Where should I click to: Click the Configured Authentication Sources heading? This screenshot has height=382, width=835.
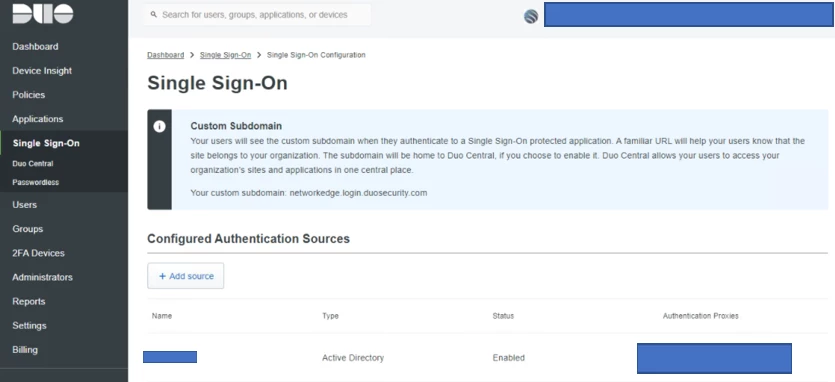click(249, 239)
